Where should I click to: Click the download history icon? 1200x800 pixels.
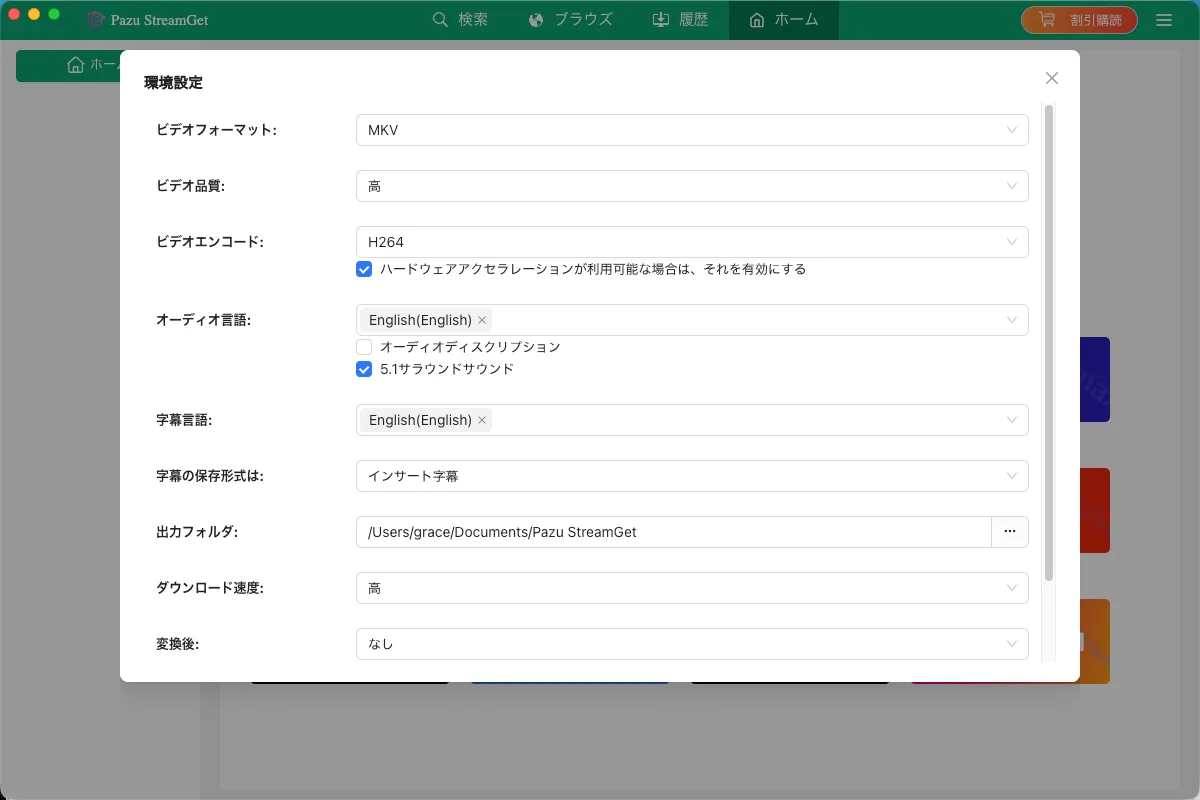click(661, 19)
